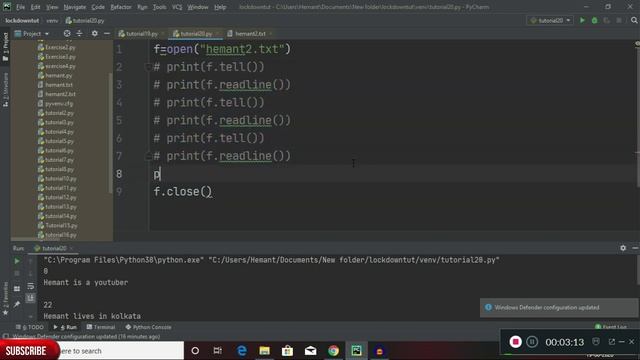Toggle soft-wrap in Run console
The width and height of the screenshot is (640, 360).
(x=31, y=287)
